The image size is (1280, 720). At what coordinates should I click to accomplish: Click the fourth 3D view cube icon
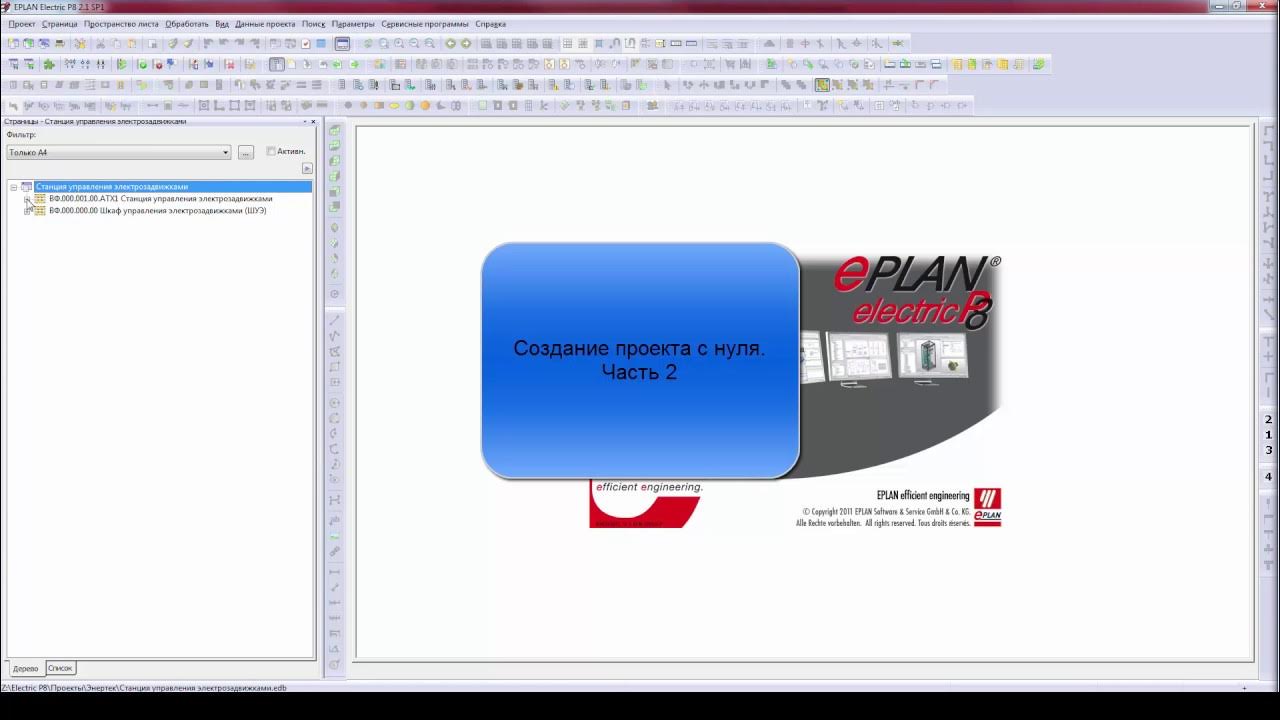click(x=335, y=175)
